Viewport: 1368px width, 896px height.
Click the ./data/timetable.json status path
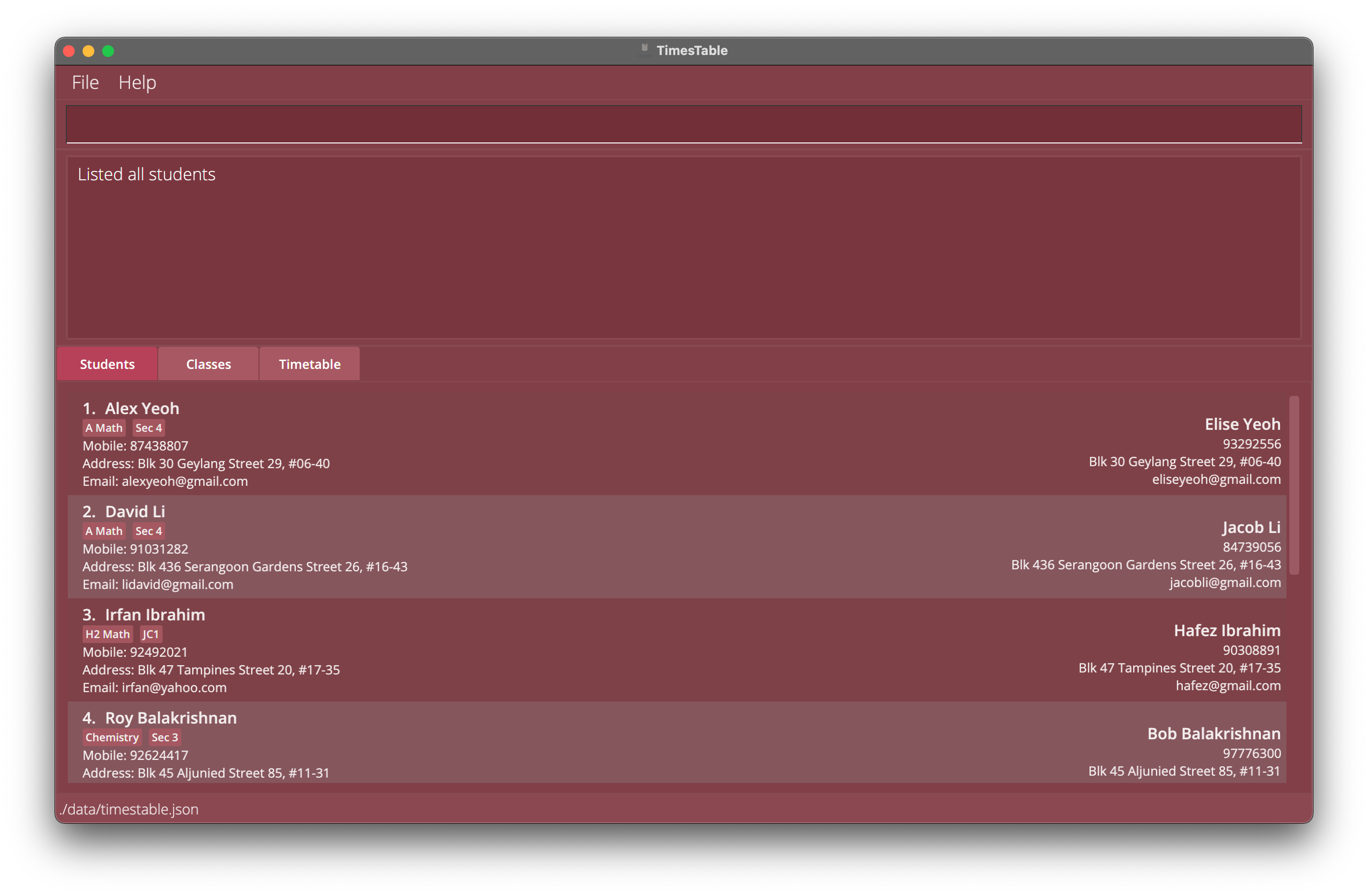(129, 809)
